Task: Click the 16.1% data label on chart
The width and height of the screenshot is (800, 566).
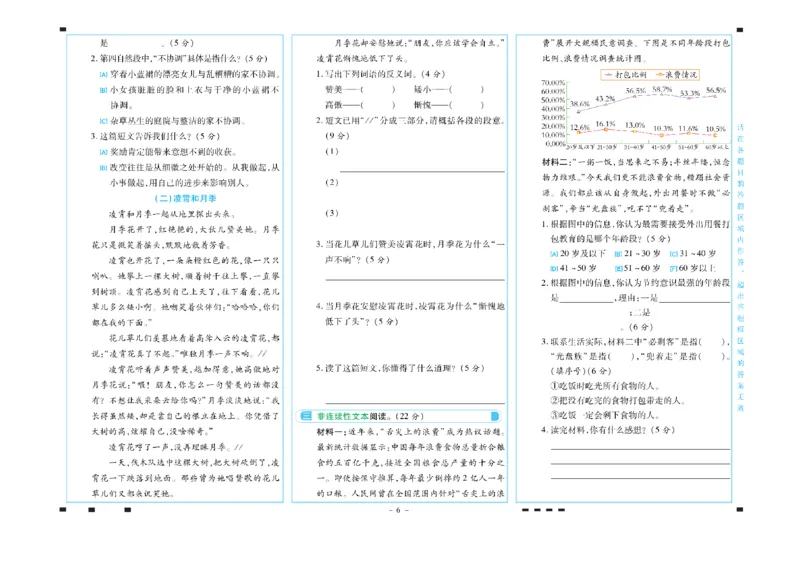Action: (605, 124)
